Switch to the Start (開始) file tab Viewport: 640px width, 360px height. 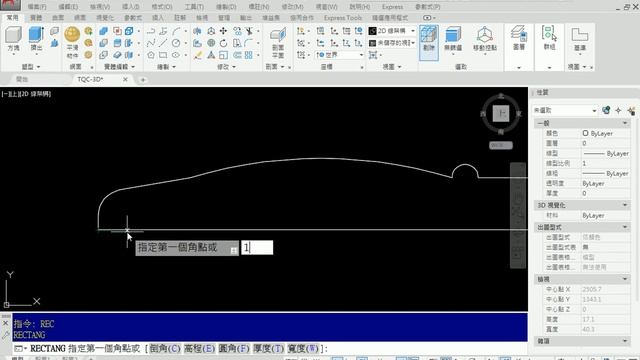coord(22,79)
